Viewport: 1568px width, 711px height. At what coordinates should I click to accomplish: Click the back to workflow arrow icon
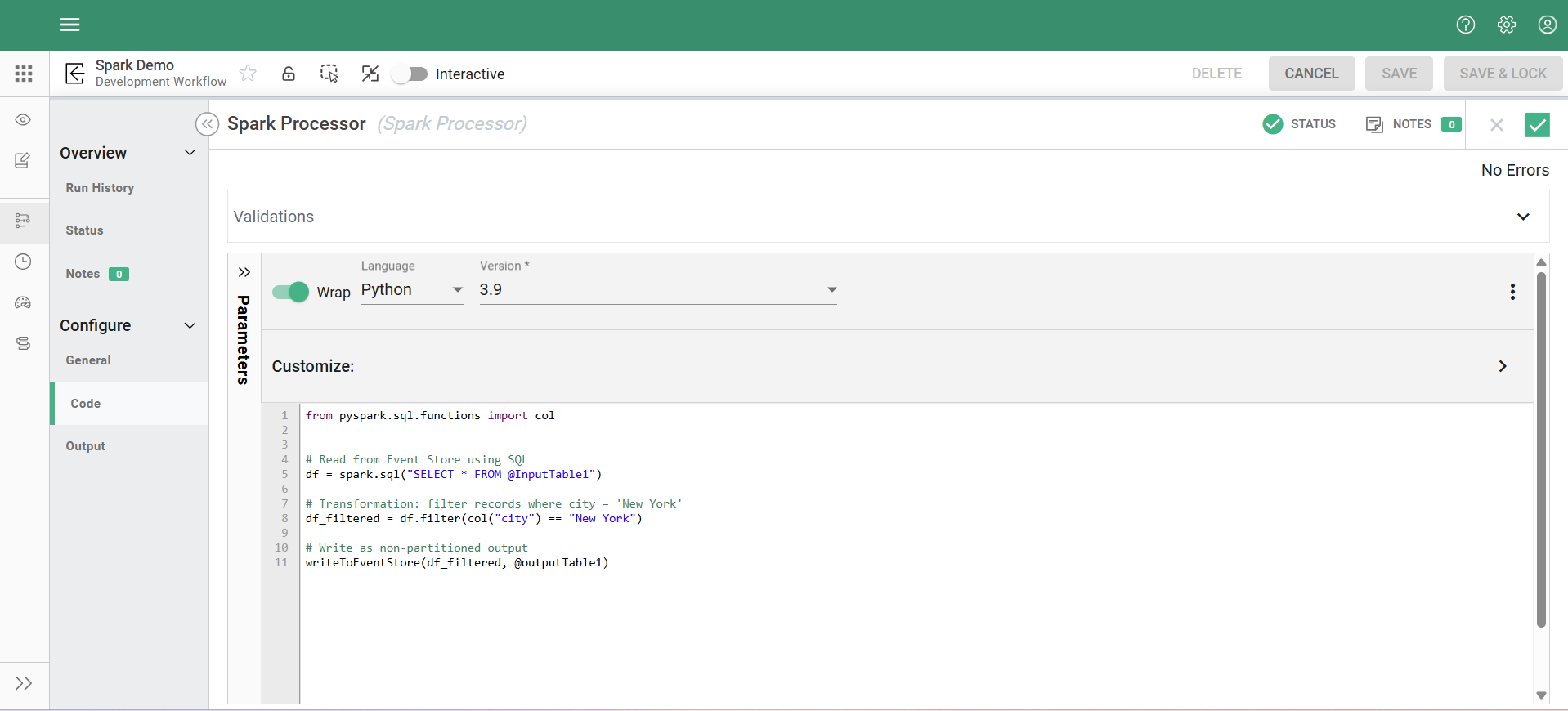[75, 74]
